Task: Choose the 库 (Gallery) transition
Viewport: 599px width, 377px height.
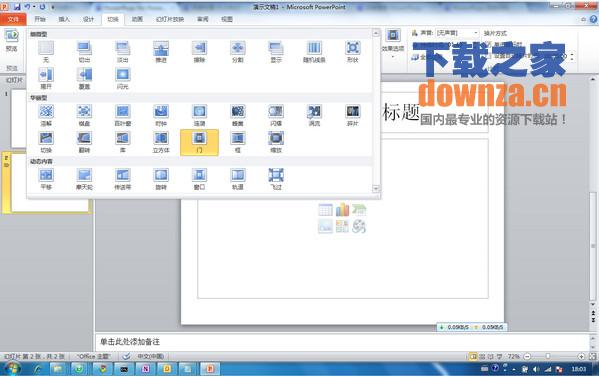Action: [x=123, y=142]
